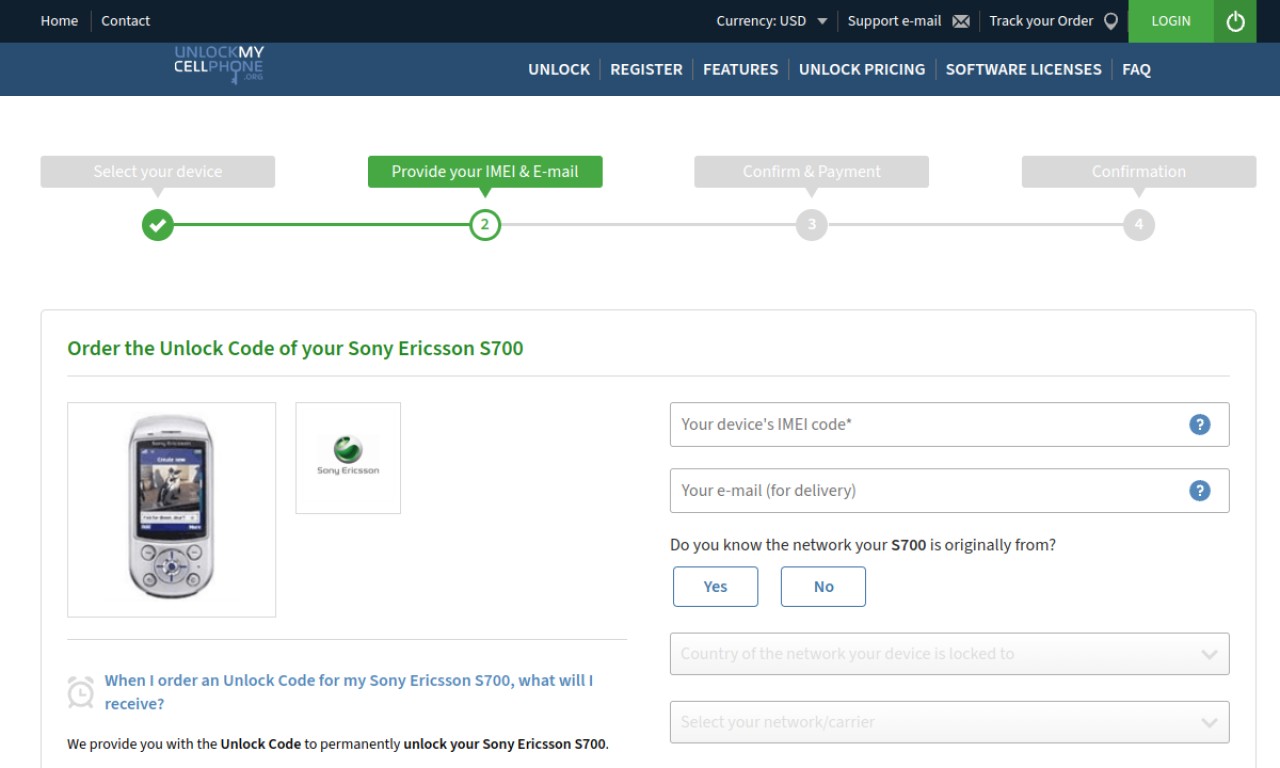Expand the country of network dropdown
Viewport: 1280px width, 768px height.
click(949, 654)
